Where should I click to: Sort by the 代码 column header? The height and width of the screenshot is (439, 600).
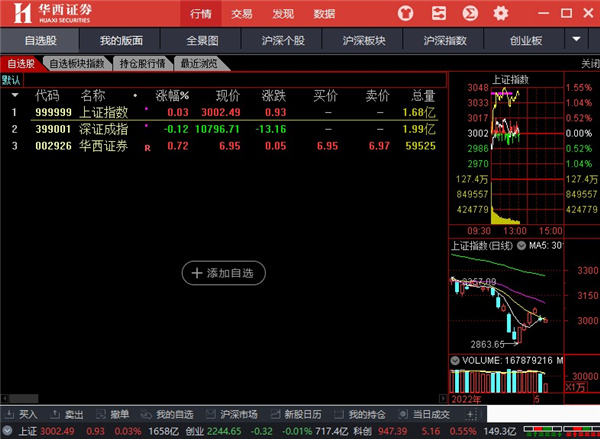click(x=47, y=95)
